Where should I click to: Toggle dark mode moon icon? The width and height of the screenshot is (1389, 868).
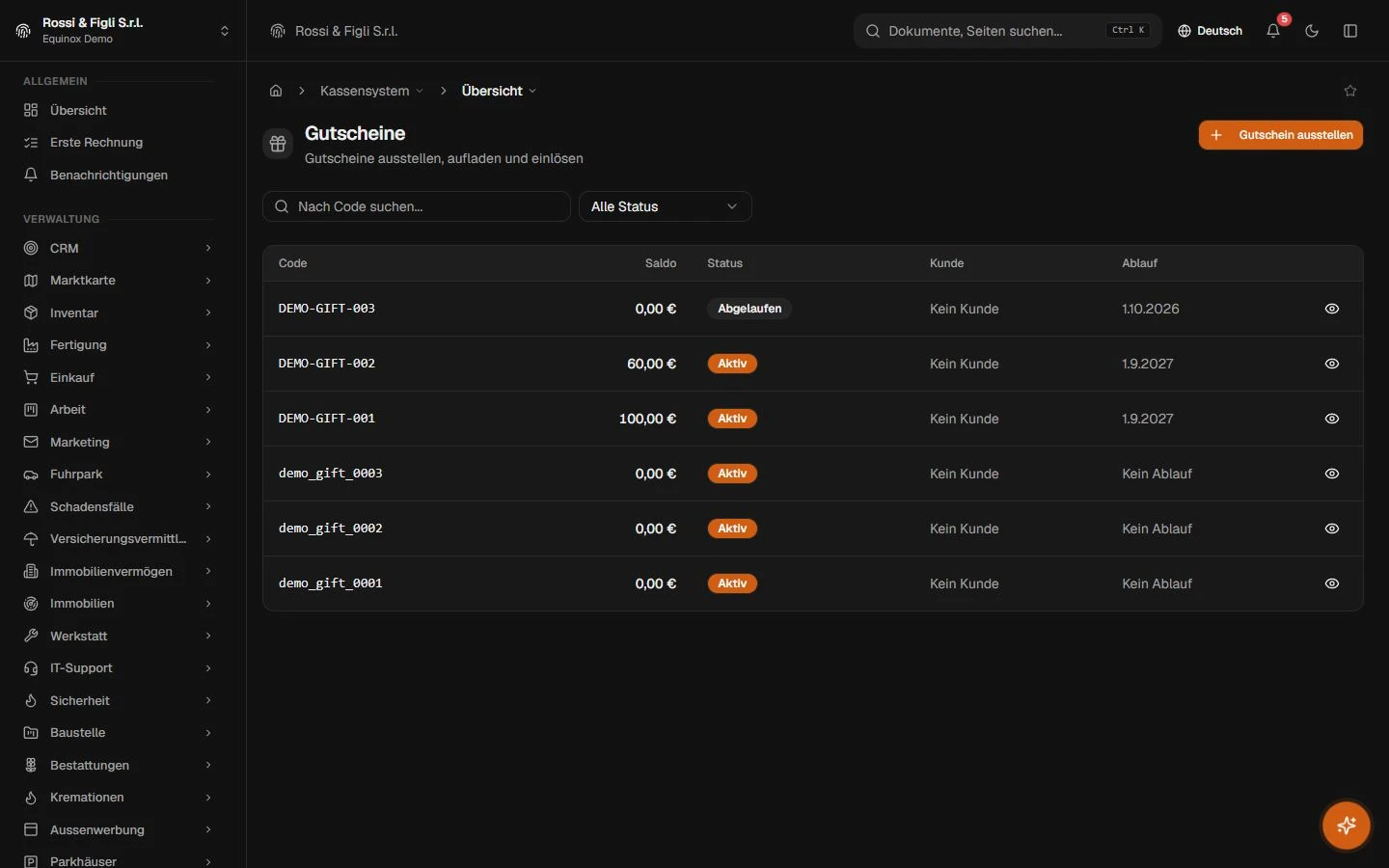pyautogui.click(x=1312, y=31)
